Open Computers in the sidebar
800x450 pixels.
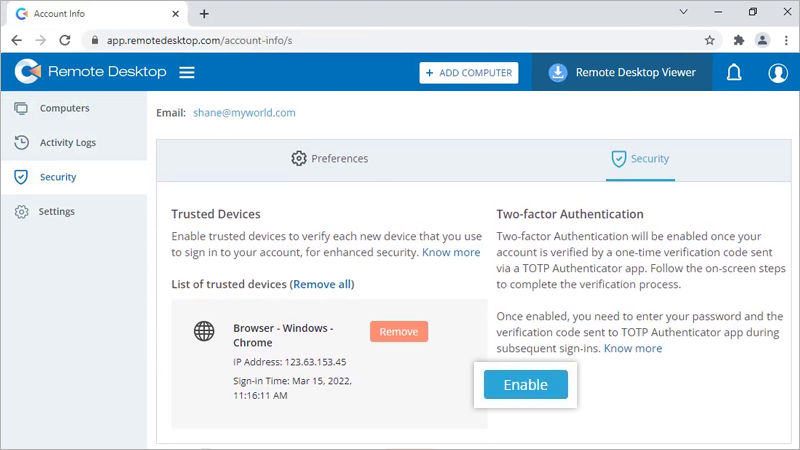pyautogui.click(x=64, y=108)
